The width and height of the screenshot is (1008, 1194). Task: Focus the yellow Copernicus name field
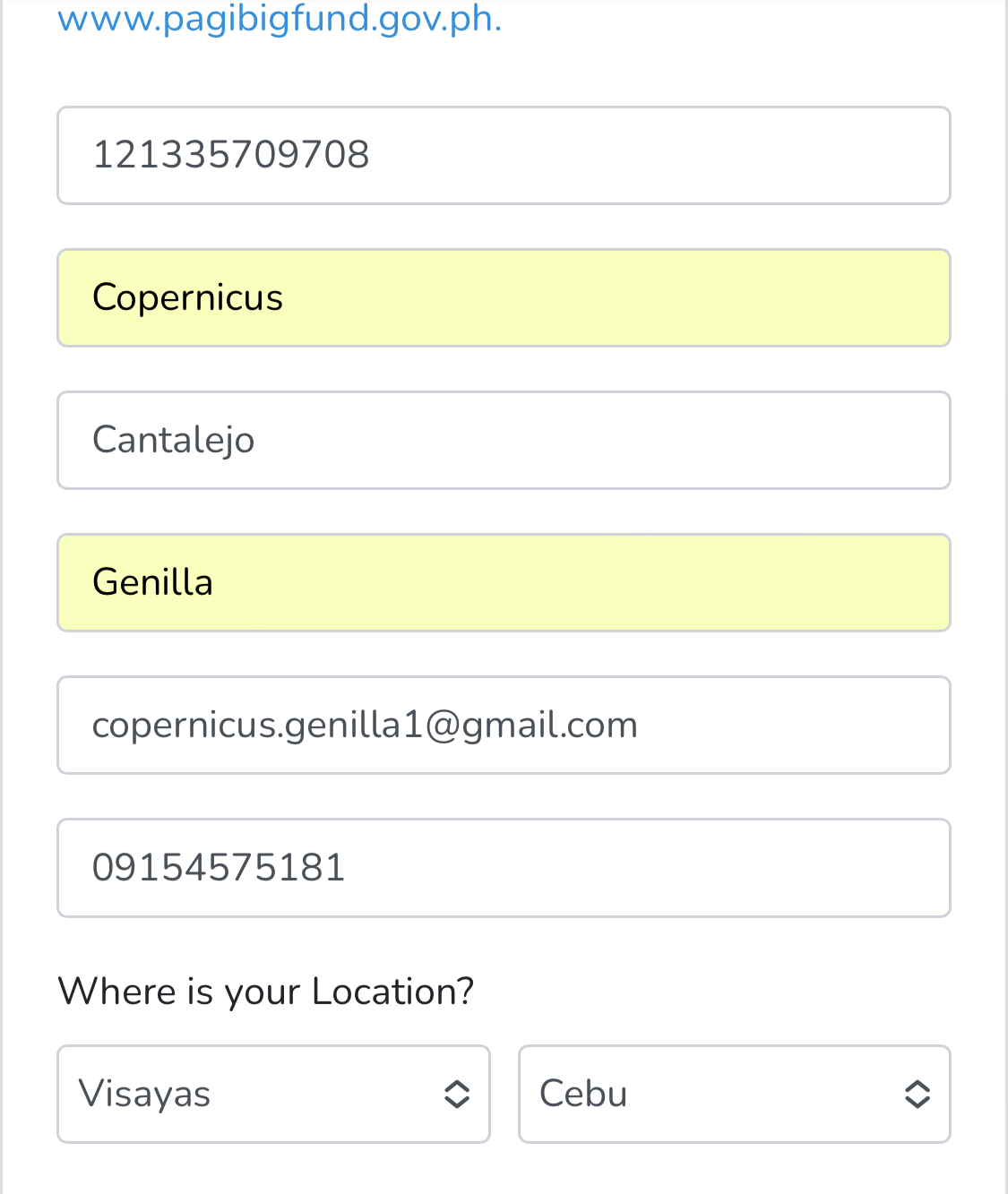pyautogui.click(x=504, y=297)
